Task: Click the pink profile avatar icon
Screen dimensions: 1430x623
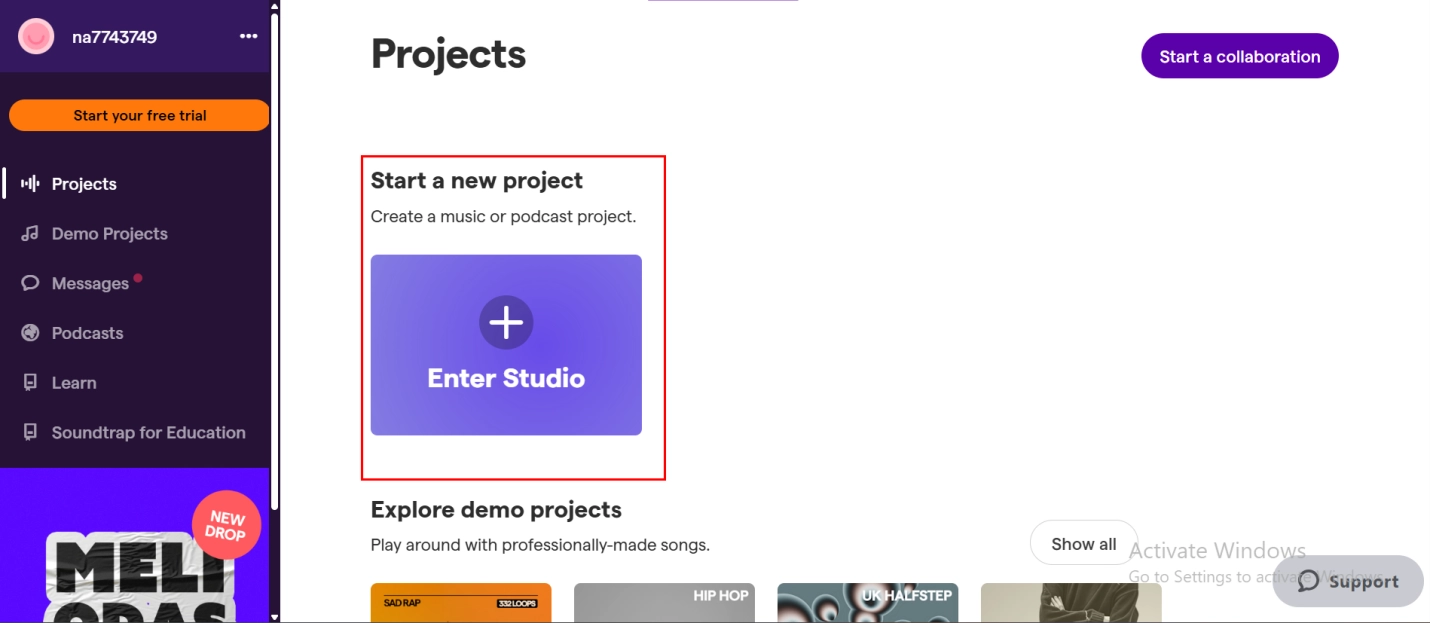Action: point(36,37)
